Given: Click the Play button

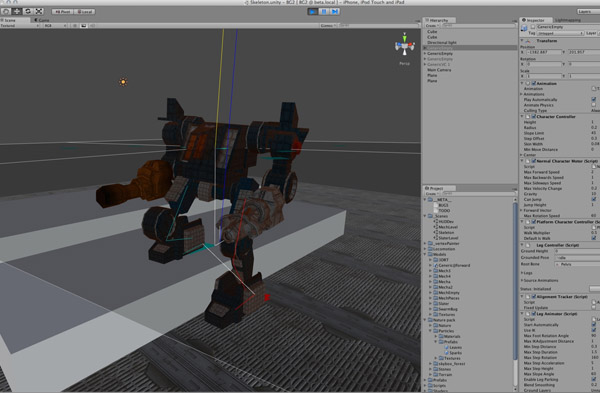Looking at the screenshot, I should point(313,11).
